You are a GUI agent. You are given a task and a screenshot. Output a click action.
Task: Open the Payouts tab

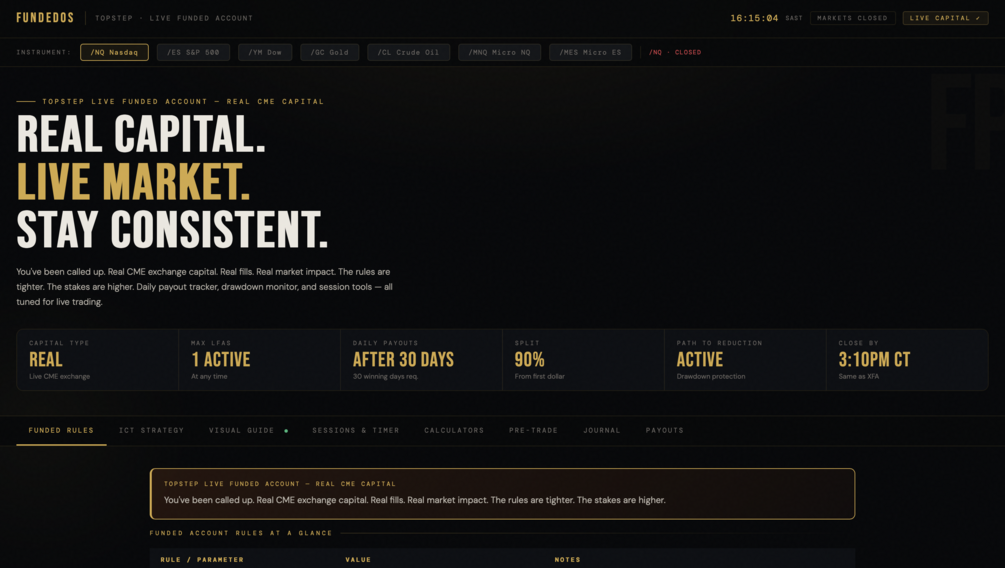coord(665,430)
